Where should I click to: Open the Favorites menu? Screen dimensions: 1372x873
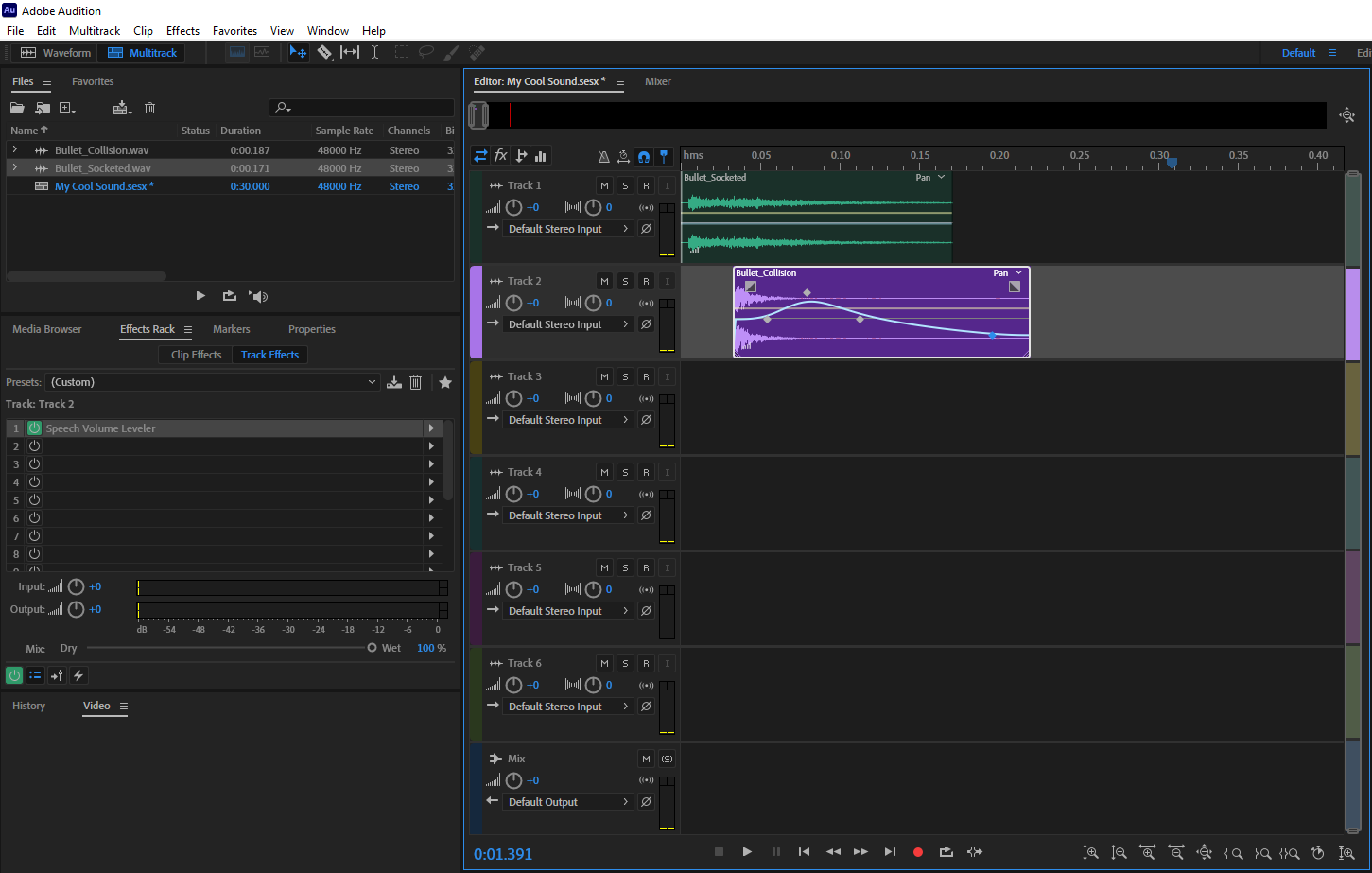click(234, 31)
